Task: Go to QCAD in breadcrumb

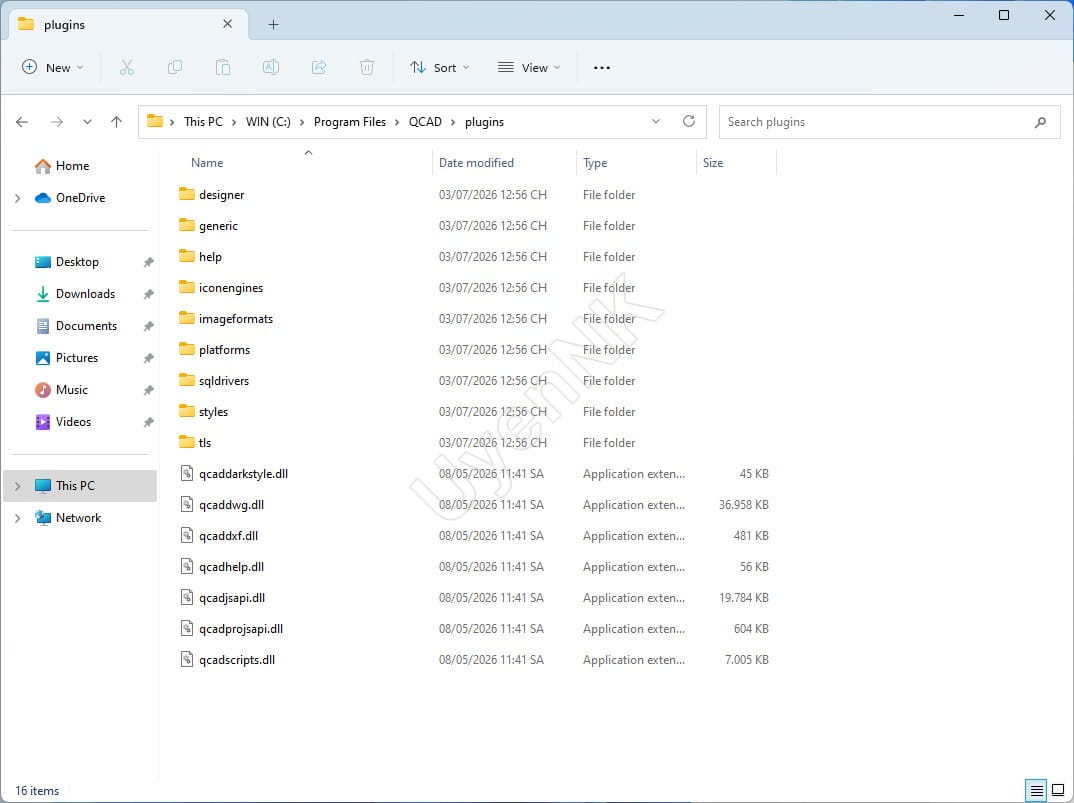Action: (x=425, y=122)
